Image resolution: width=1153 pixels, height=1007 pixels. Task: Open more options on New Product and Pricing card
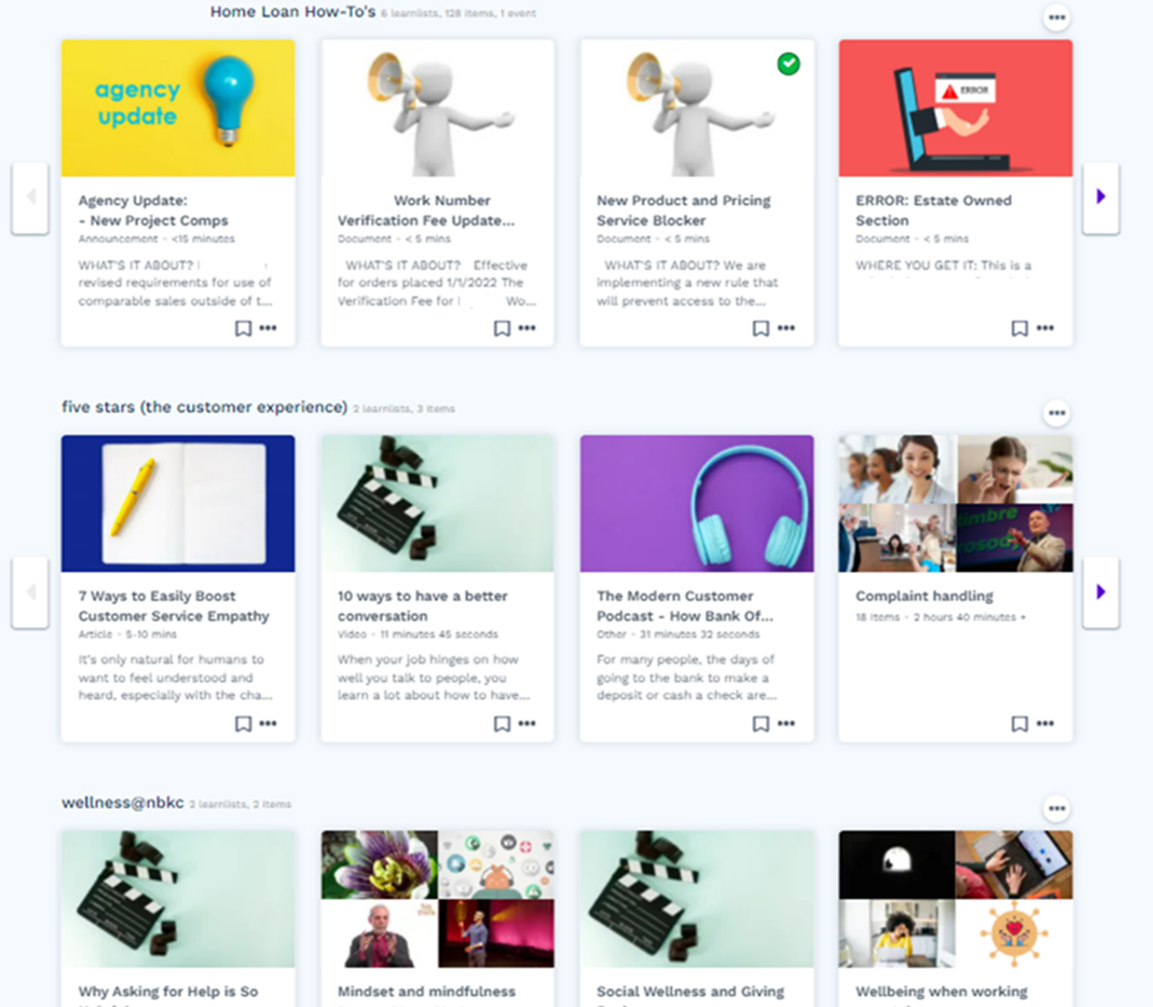(x=786, y=328)
